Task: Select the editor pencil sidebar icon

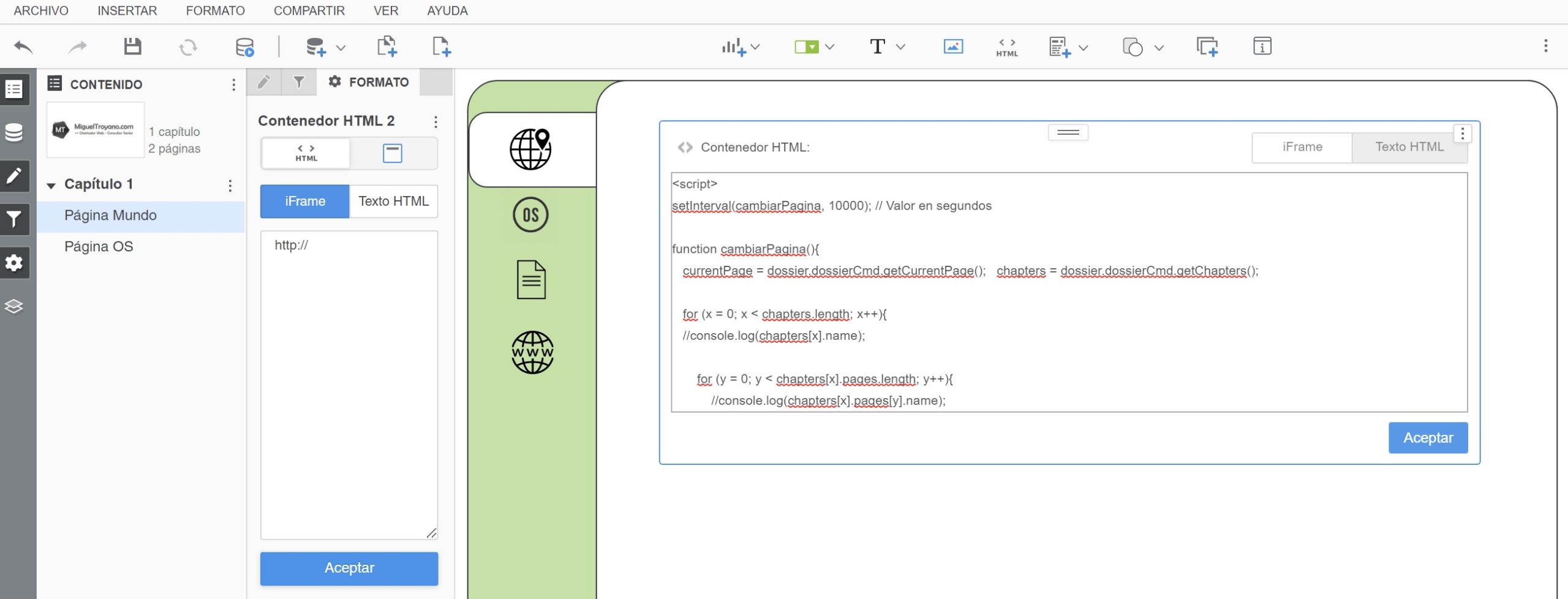Action: (x=14, y=176)
